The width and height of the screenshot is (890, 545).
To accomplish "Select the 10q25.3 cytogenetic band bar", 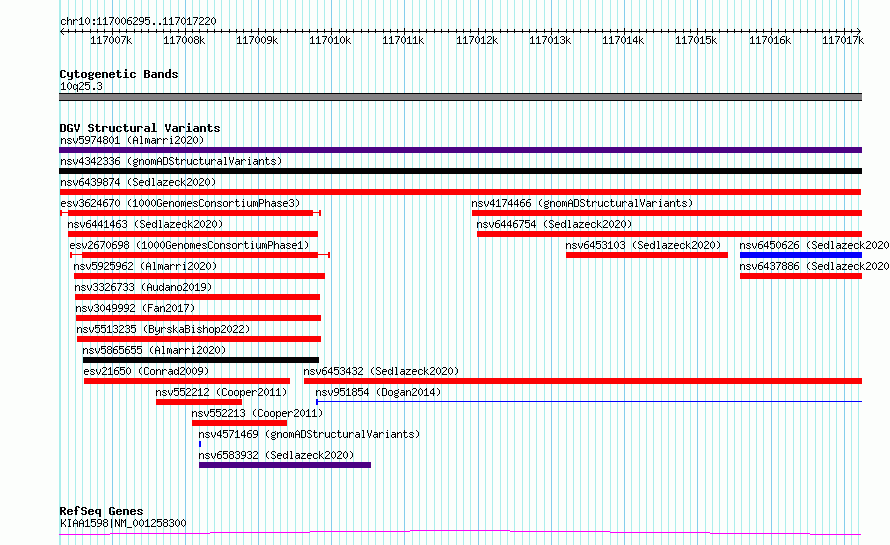I will tap(460, 97).
